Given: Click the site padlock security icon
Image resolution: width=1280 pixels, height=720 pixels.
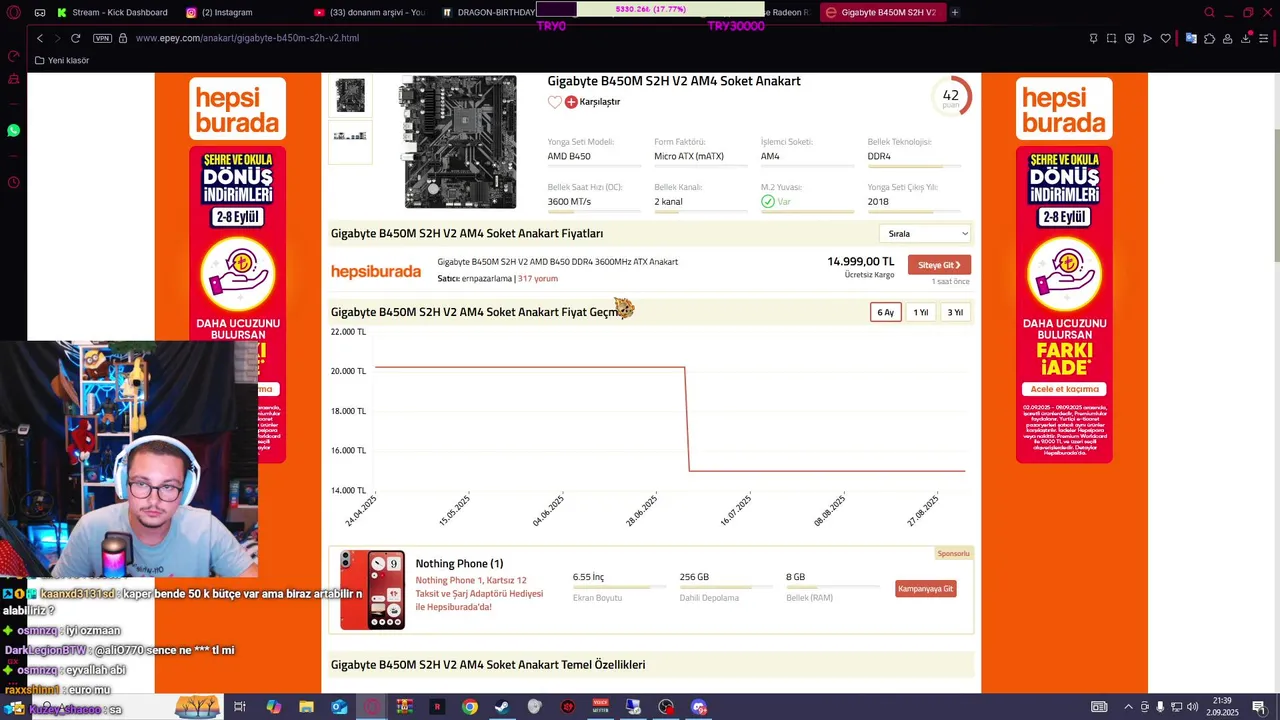Looking at the screenshot, I should [x=123, y=38].
